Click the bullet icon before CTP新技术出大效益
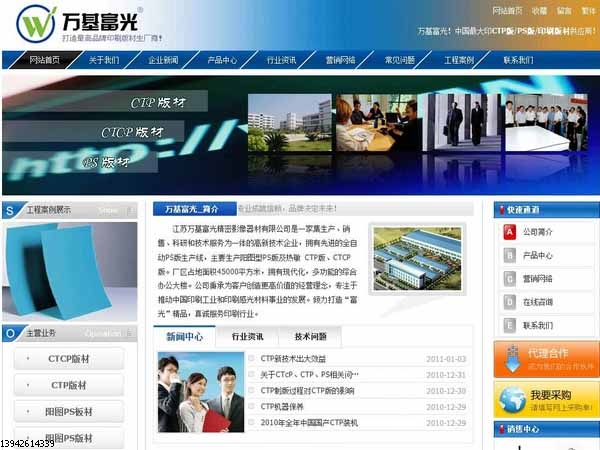The image size is (600, 450). tap(251, 359)
